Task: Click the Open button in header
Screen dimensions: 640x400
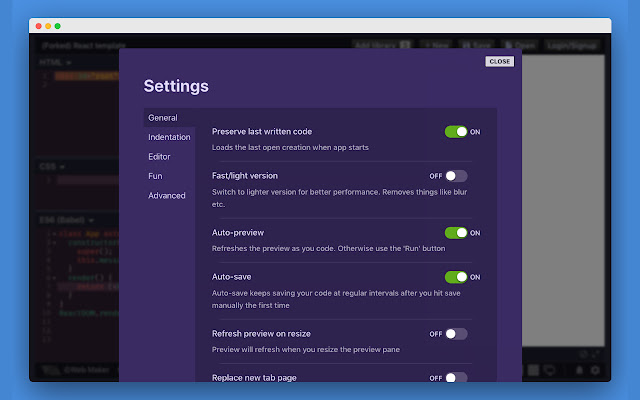Action: (526, 45)
